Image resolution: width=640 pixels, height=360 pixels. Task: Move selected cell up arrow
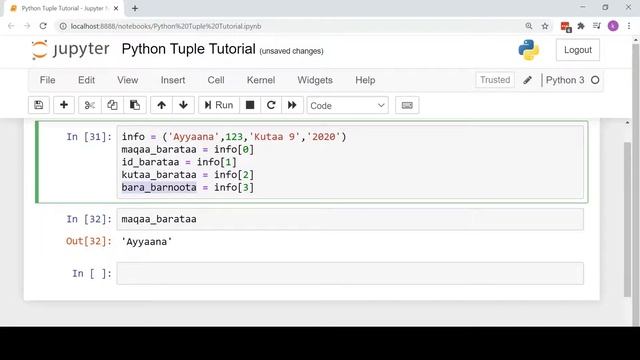[x=161, y=105]
